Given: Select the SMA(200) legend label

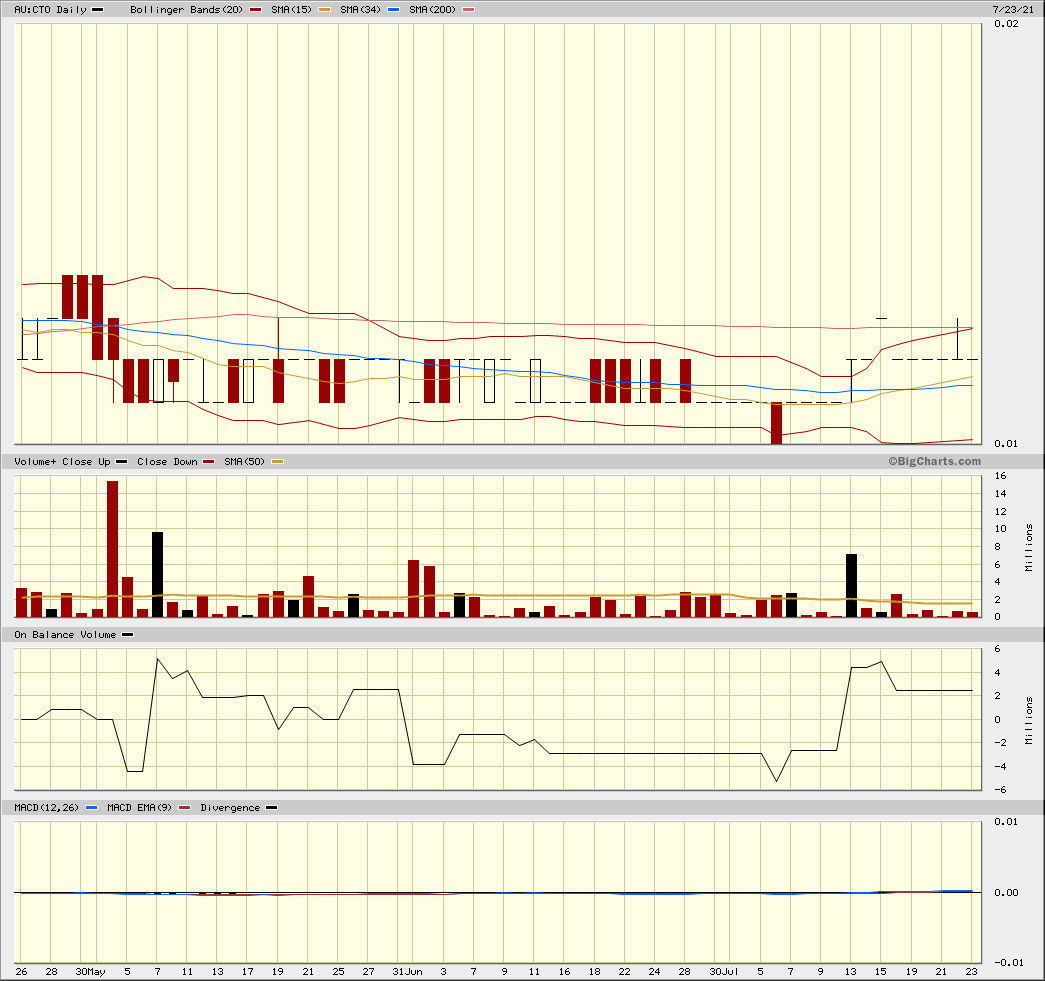Looking at the screenshot, I should pos(433,10).
